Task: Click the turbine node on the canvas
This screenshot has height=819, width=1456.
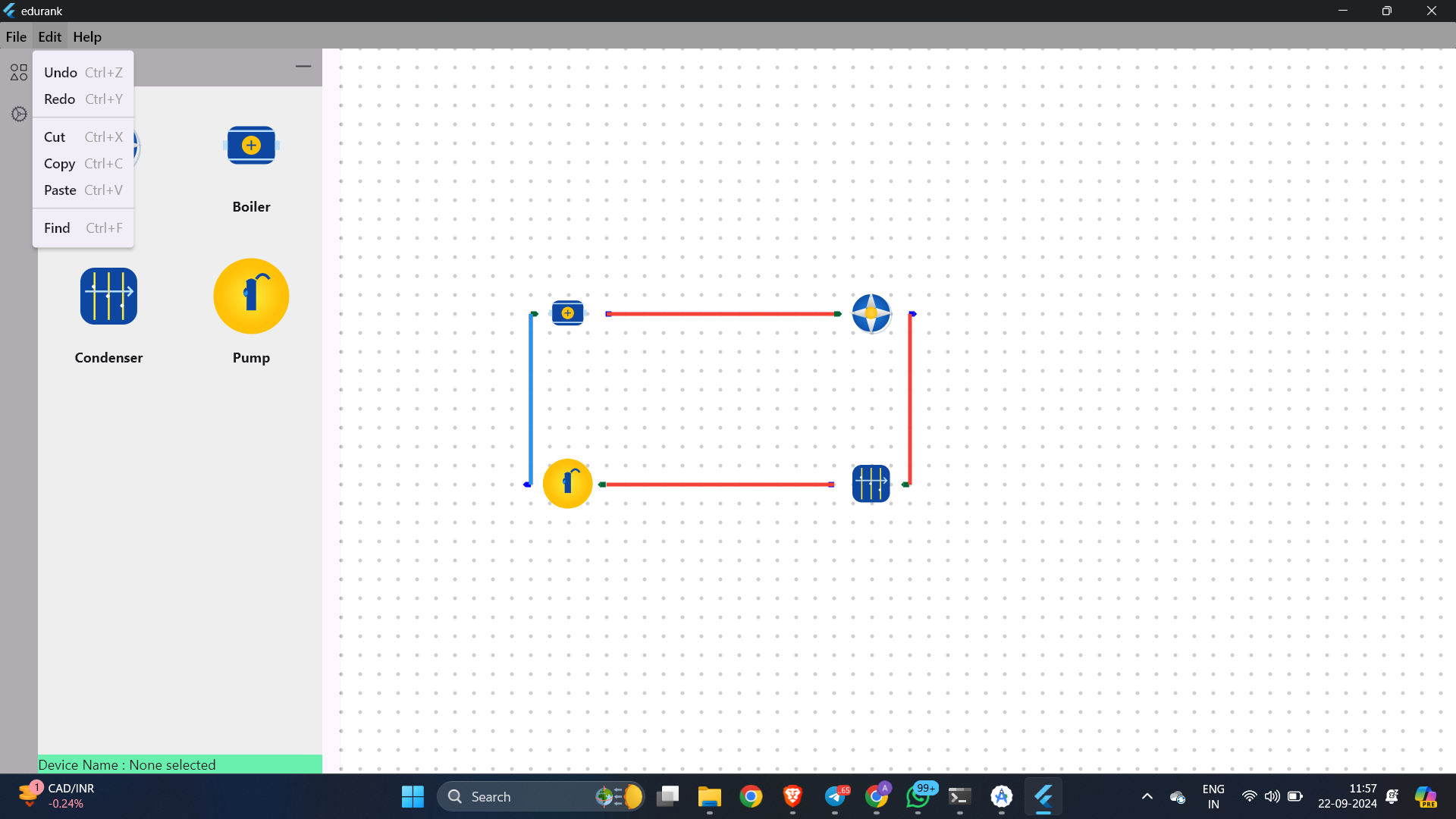Action: (871, 313)
